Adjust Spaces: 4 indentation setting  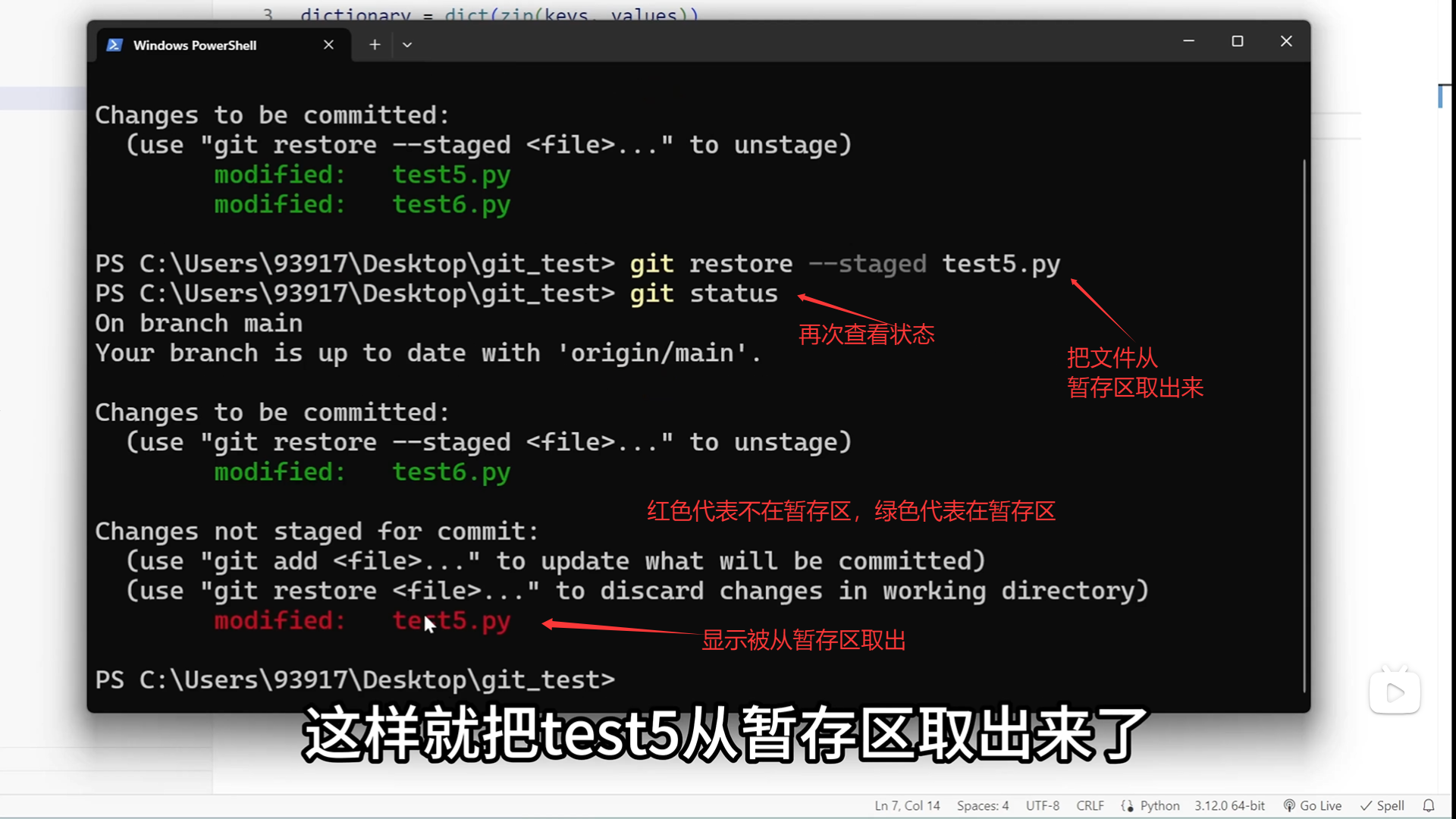982,805
